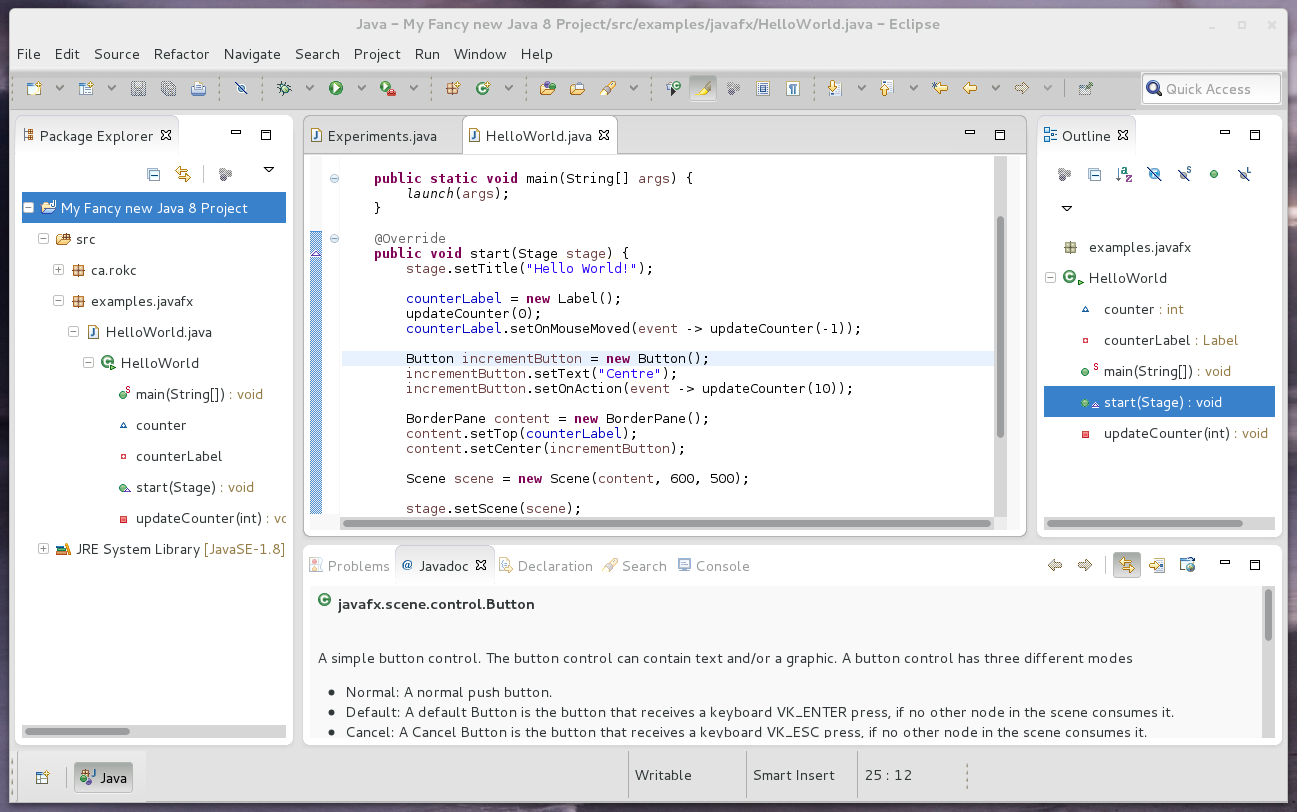This screenshot has height=812, width=1297.
Task: Click the New Java Class icon in the toolbar
Action: [x=483, y=88]
